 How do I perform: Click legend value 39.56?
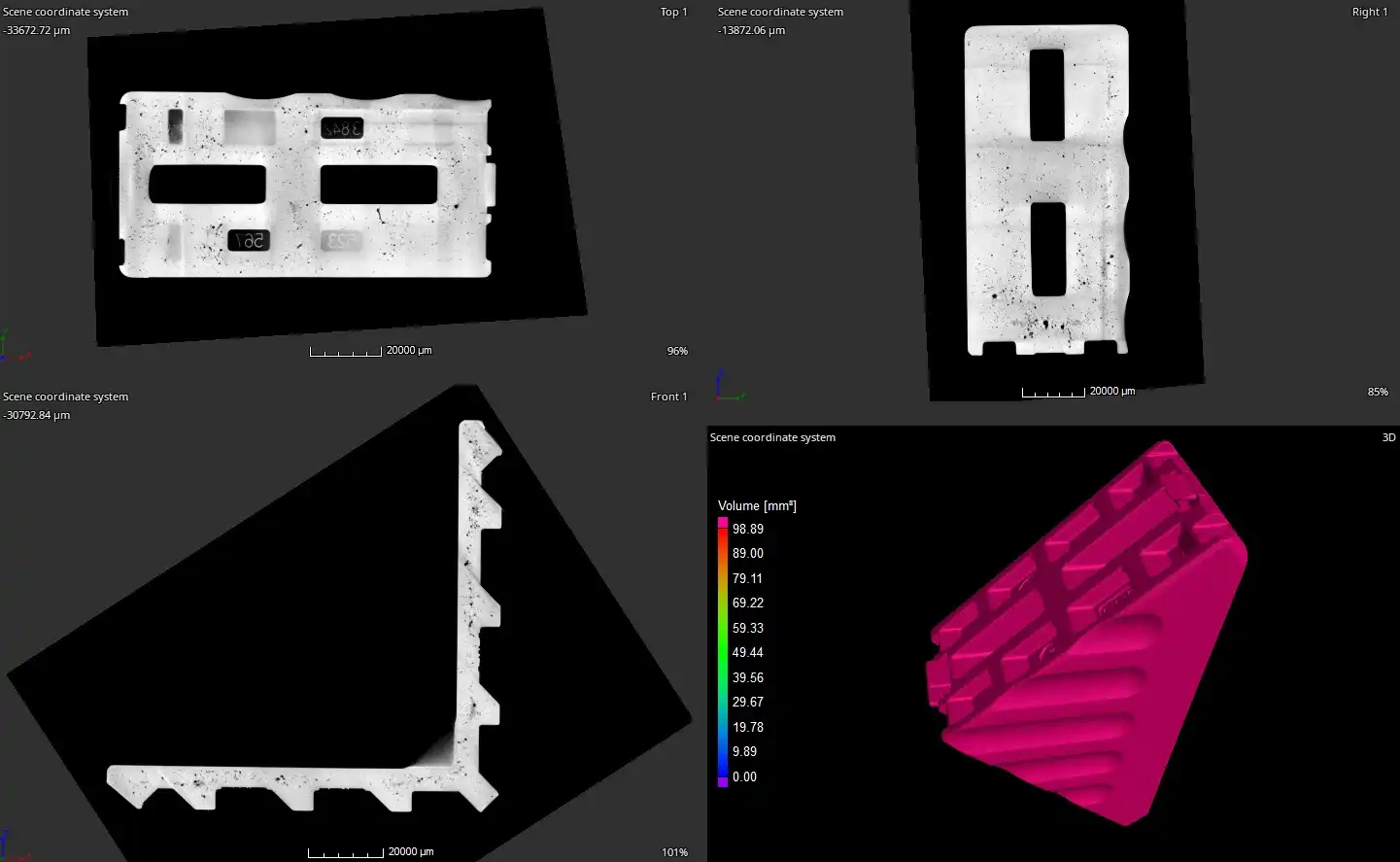748,678
